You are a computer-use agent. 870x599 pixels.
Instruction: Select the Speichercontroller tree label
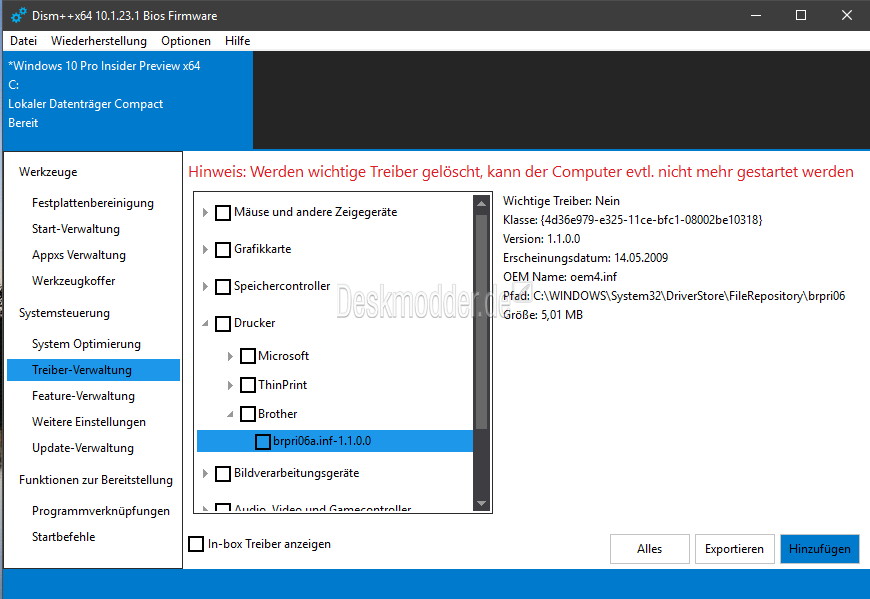click(282, 286)
